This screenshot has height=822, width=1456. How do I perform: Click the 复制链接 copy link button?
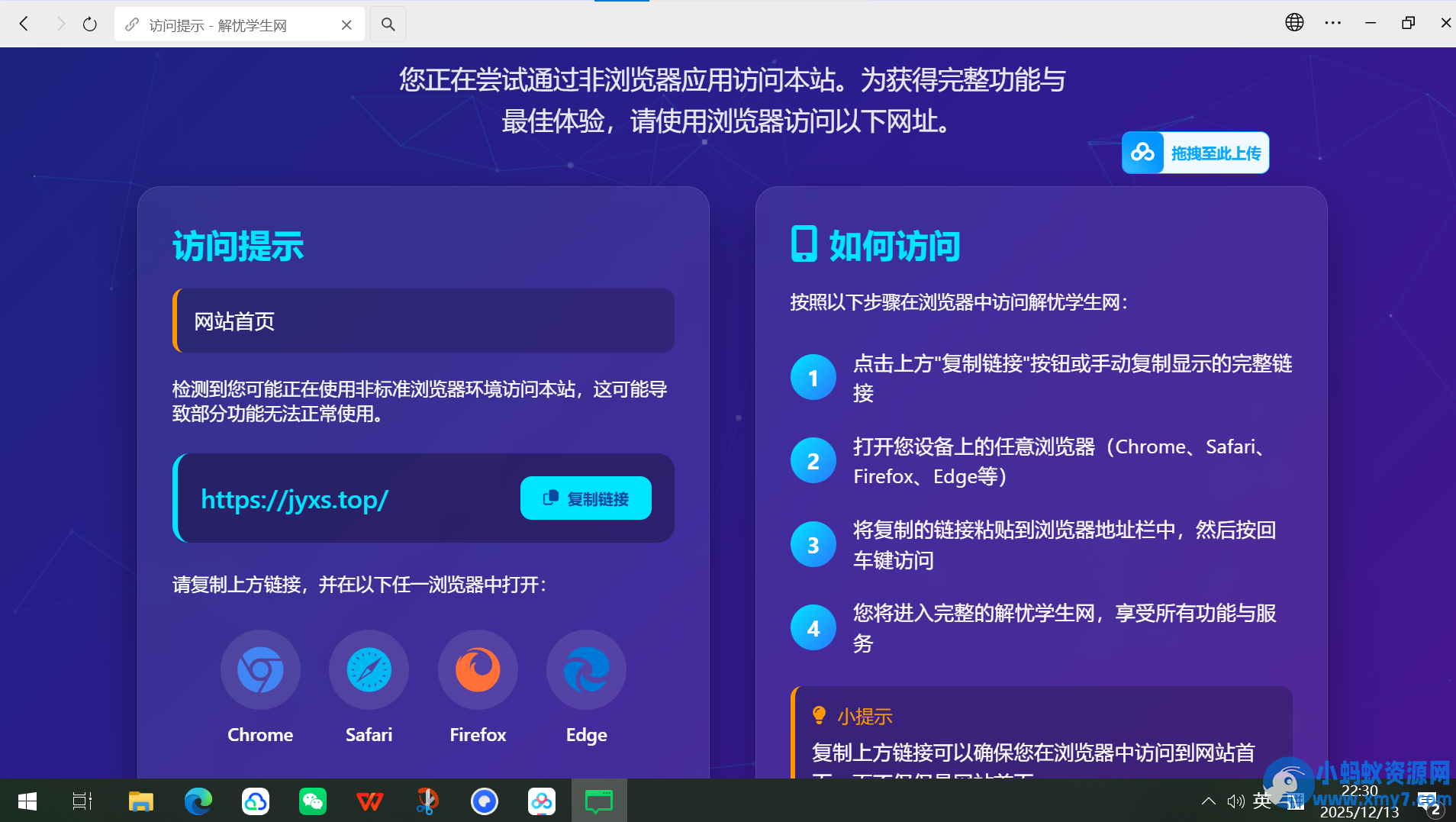click(x=585, y=498)
